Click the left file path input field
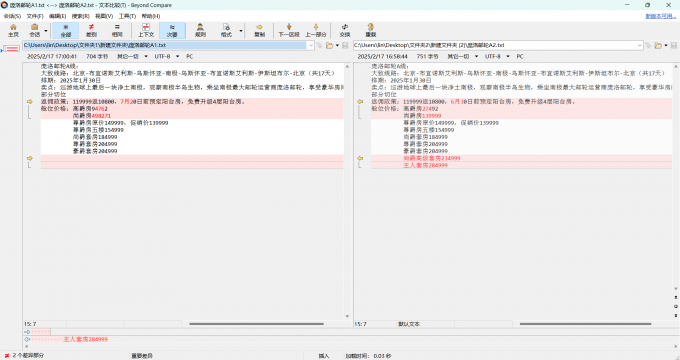Viewport: 680px width, 360px height. coord(165,45)
